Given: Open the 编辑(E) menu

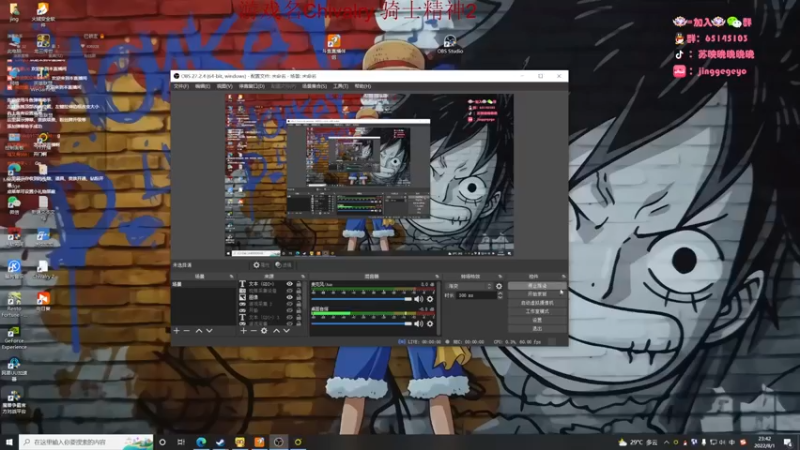Looking at the screenshot, I should (x=203, y=86).
